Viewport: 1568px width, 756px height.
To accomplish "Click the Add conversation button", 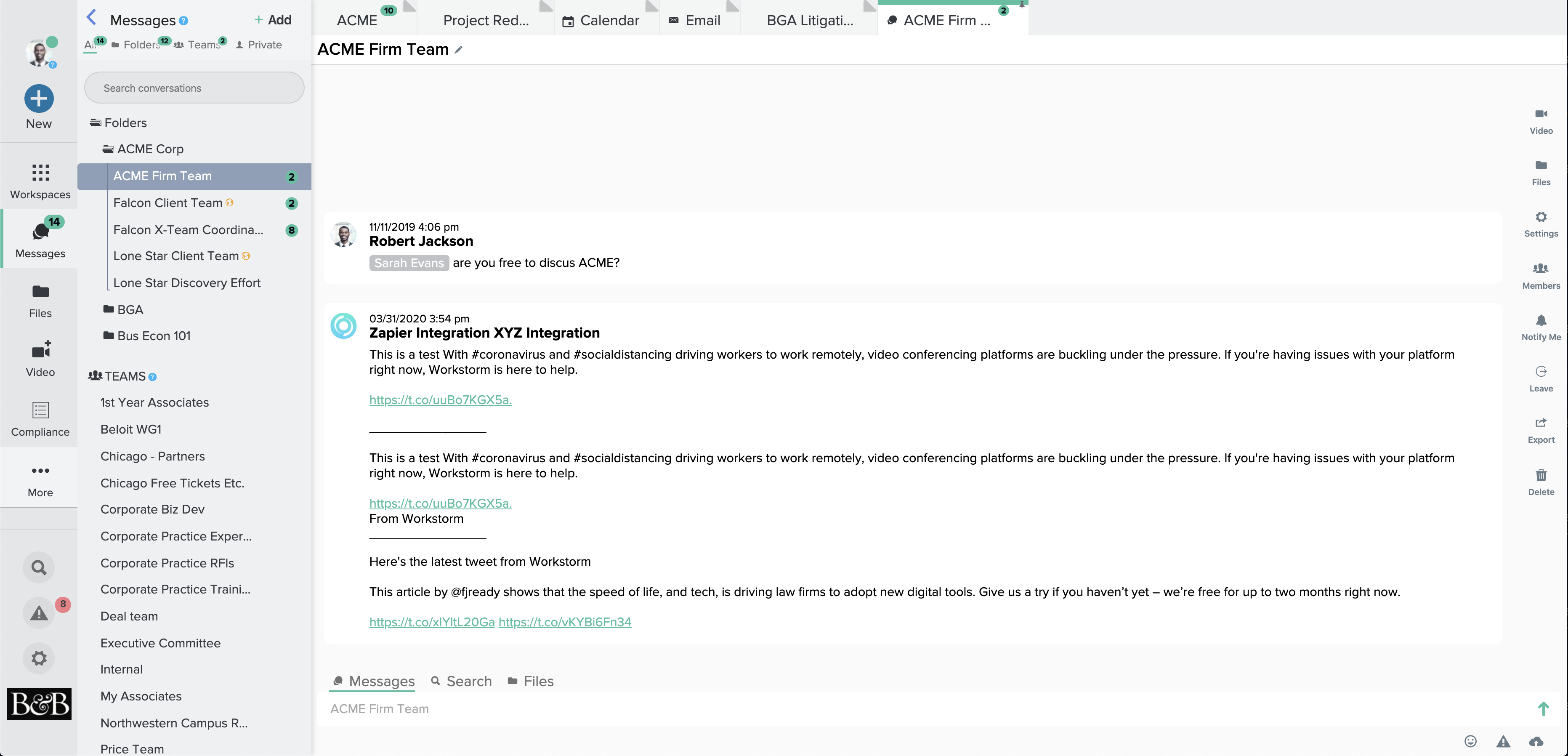I will point(273,19).
